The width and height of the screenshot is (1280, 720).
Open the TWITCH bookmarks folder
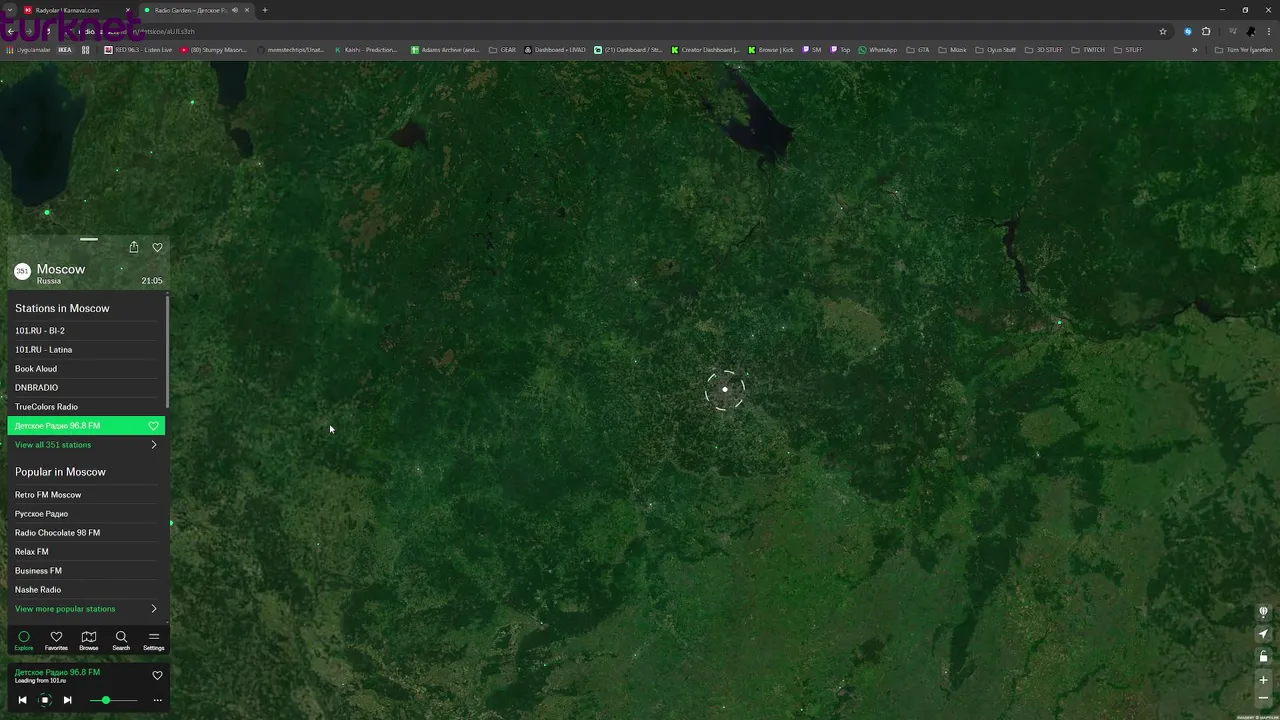(1090, 50)
